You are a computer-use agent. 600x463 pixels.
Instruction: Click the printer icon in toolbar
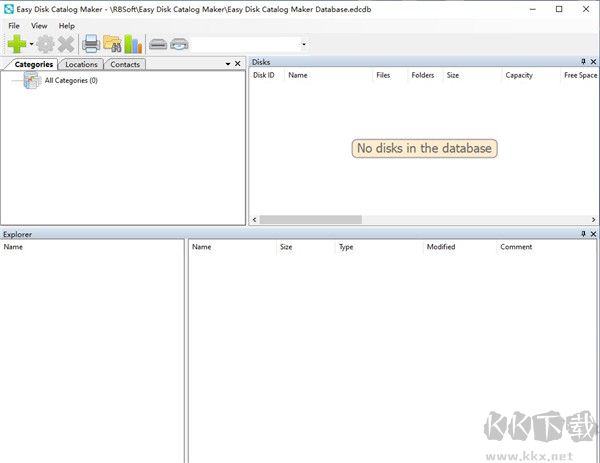(x=91, y=44)
